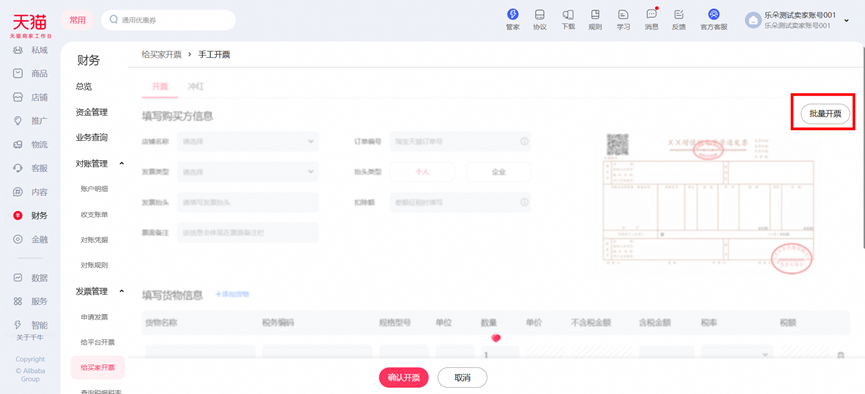
Task: Click the 常用 button
Action: click(78, 20)
